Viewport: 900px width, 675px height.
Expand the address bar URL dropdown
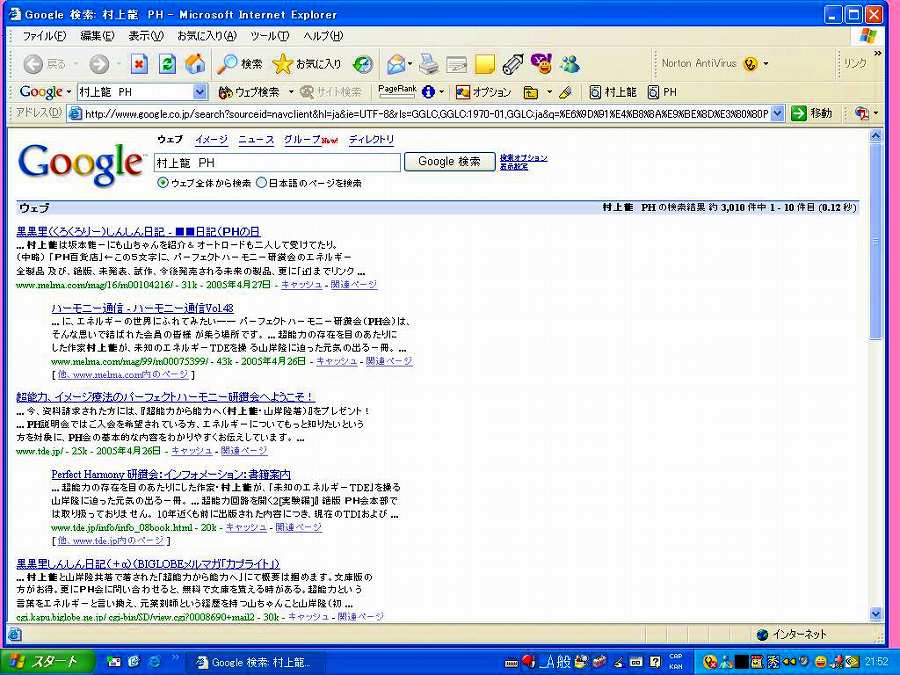tap(777, 114)
